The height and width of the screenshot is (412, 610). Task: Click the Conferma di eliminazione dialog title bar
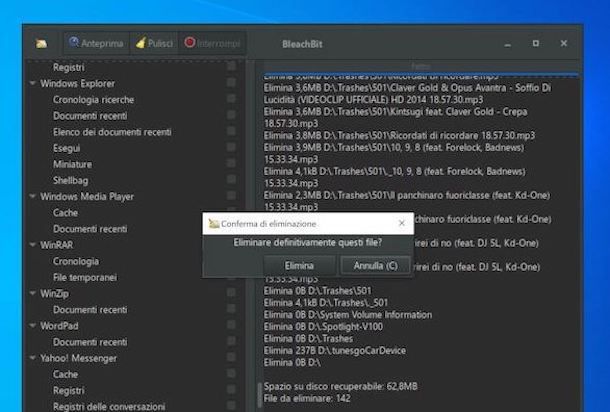tap(308, 223)
